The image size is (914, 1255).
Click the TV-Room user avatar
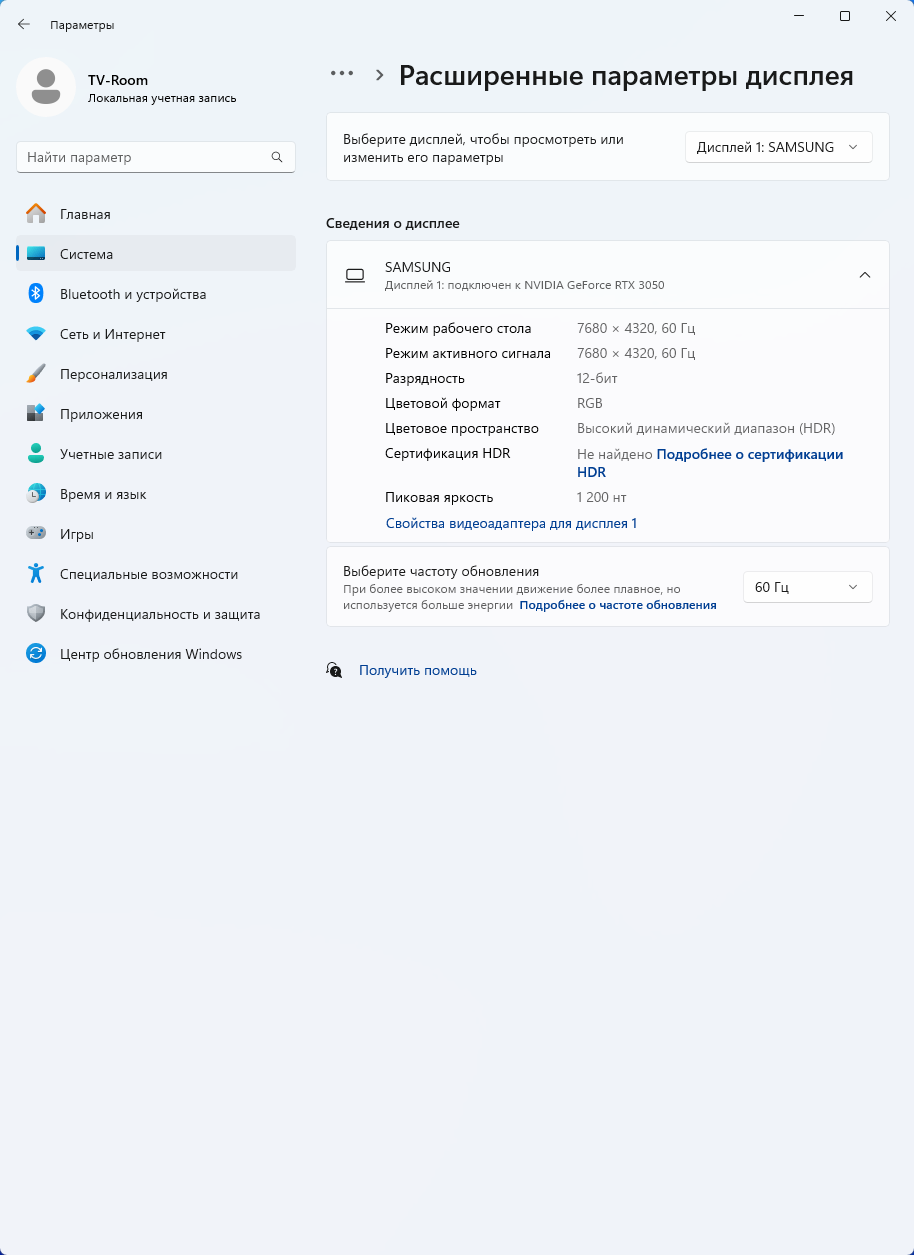tap(46, 87)
